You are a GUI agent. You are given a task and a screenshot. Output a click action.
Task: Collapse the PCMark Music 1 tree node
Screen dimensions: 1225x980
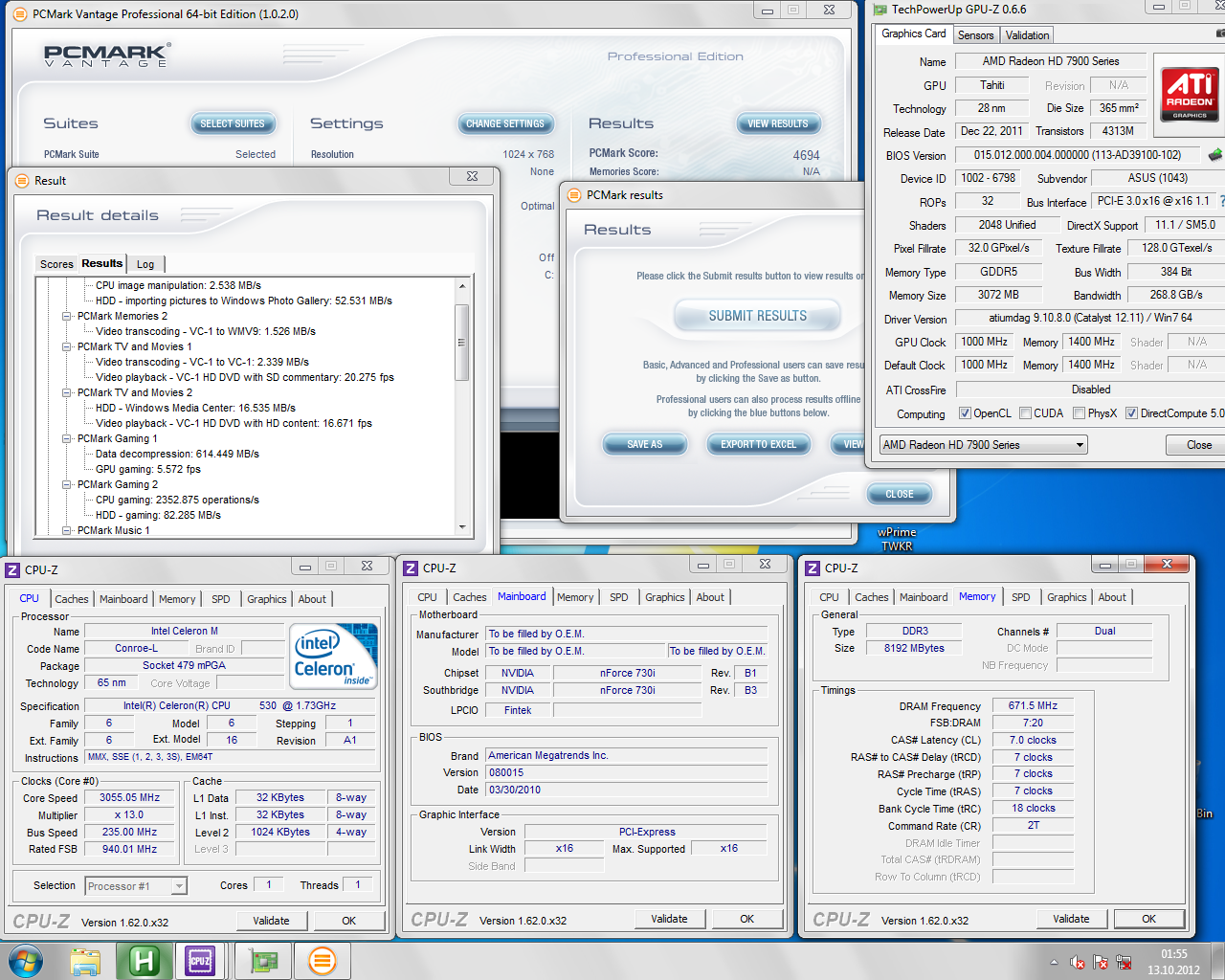pos(67,530)
